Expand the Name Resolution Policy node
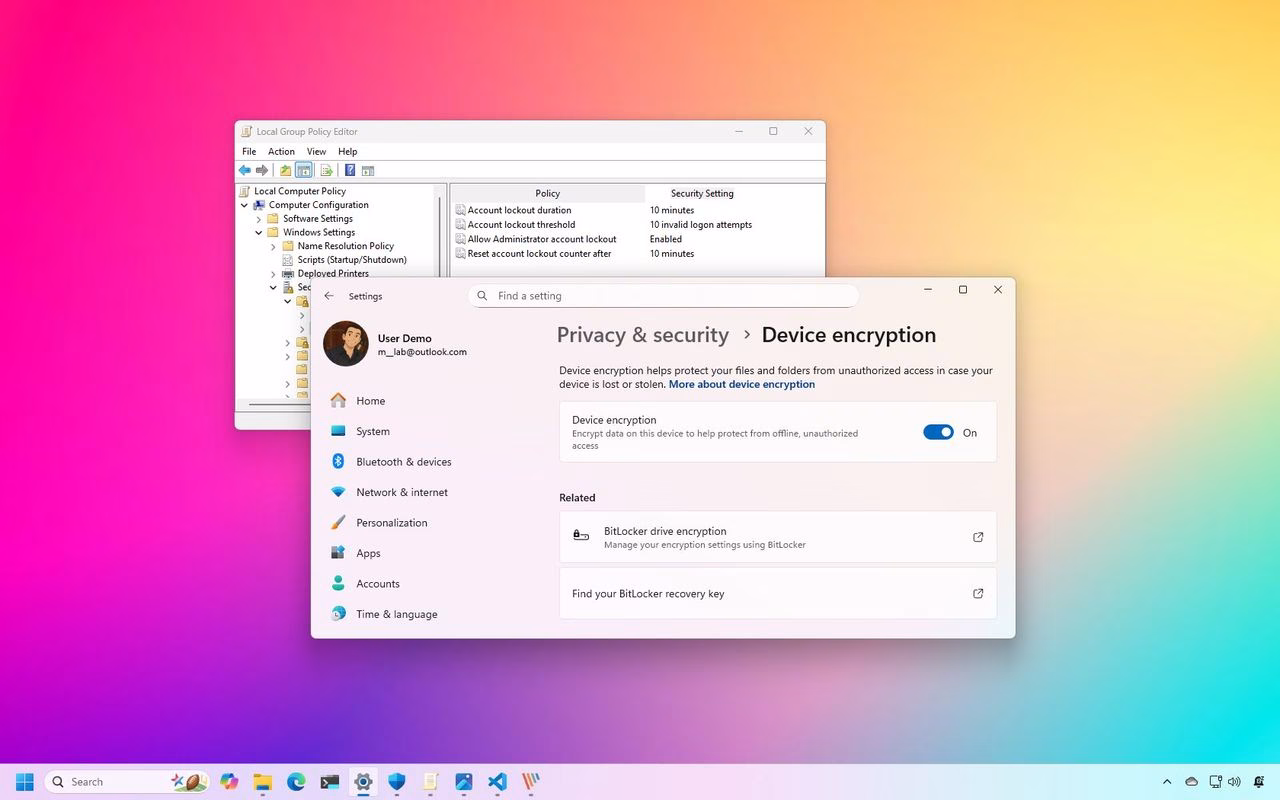 tap(273, 246)
